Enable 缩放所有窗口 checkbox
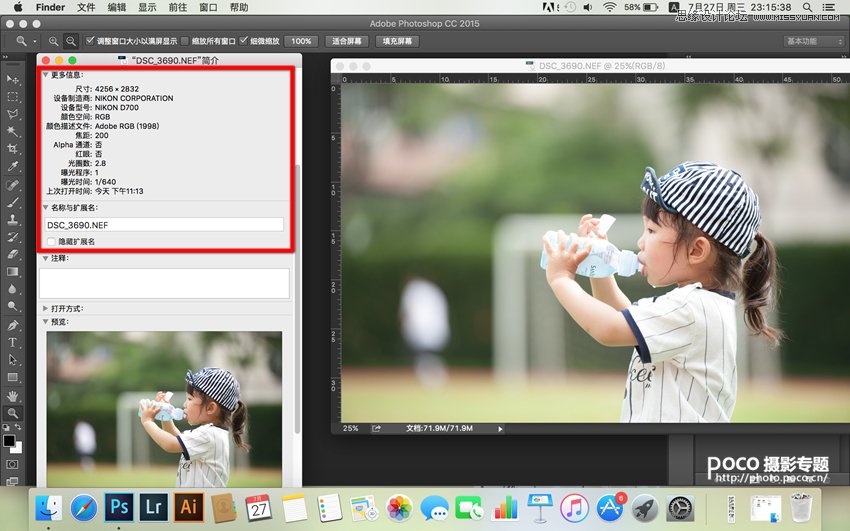This screenshot has width=850, height=531. [x=185, y=41]
